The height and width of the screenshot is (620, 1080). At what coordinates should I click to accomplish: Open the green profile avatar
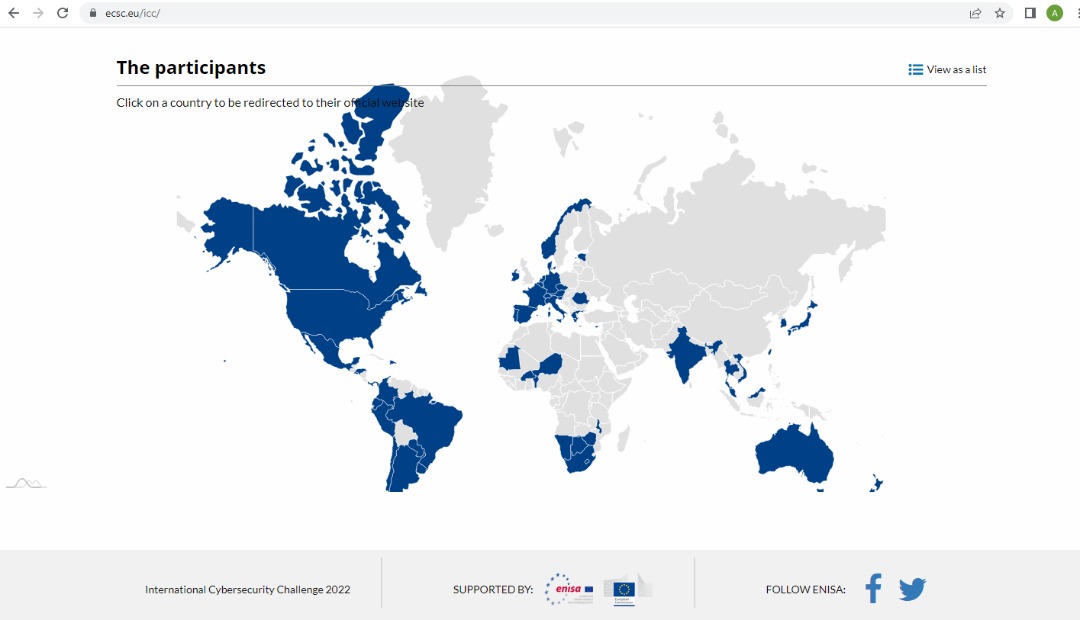(x=1055, y=13)
